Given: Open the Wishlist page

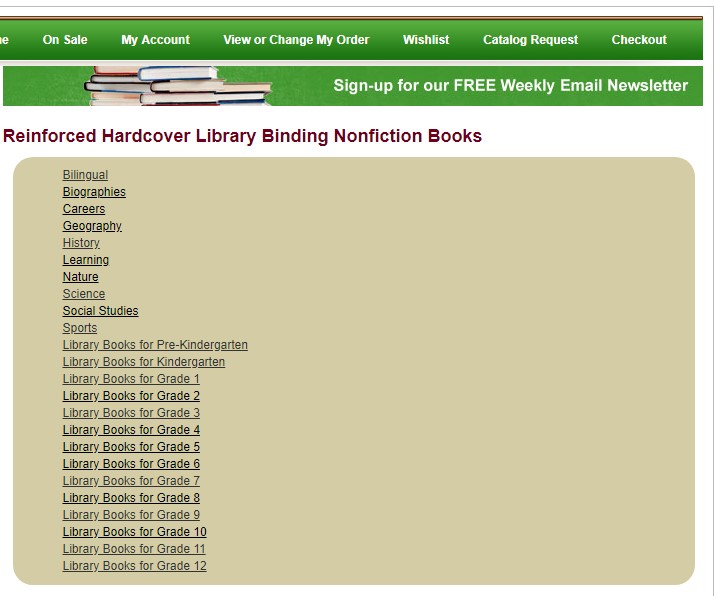Looking at the screenshot, I should 426,40.
